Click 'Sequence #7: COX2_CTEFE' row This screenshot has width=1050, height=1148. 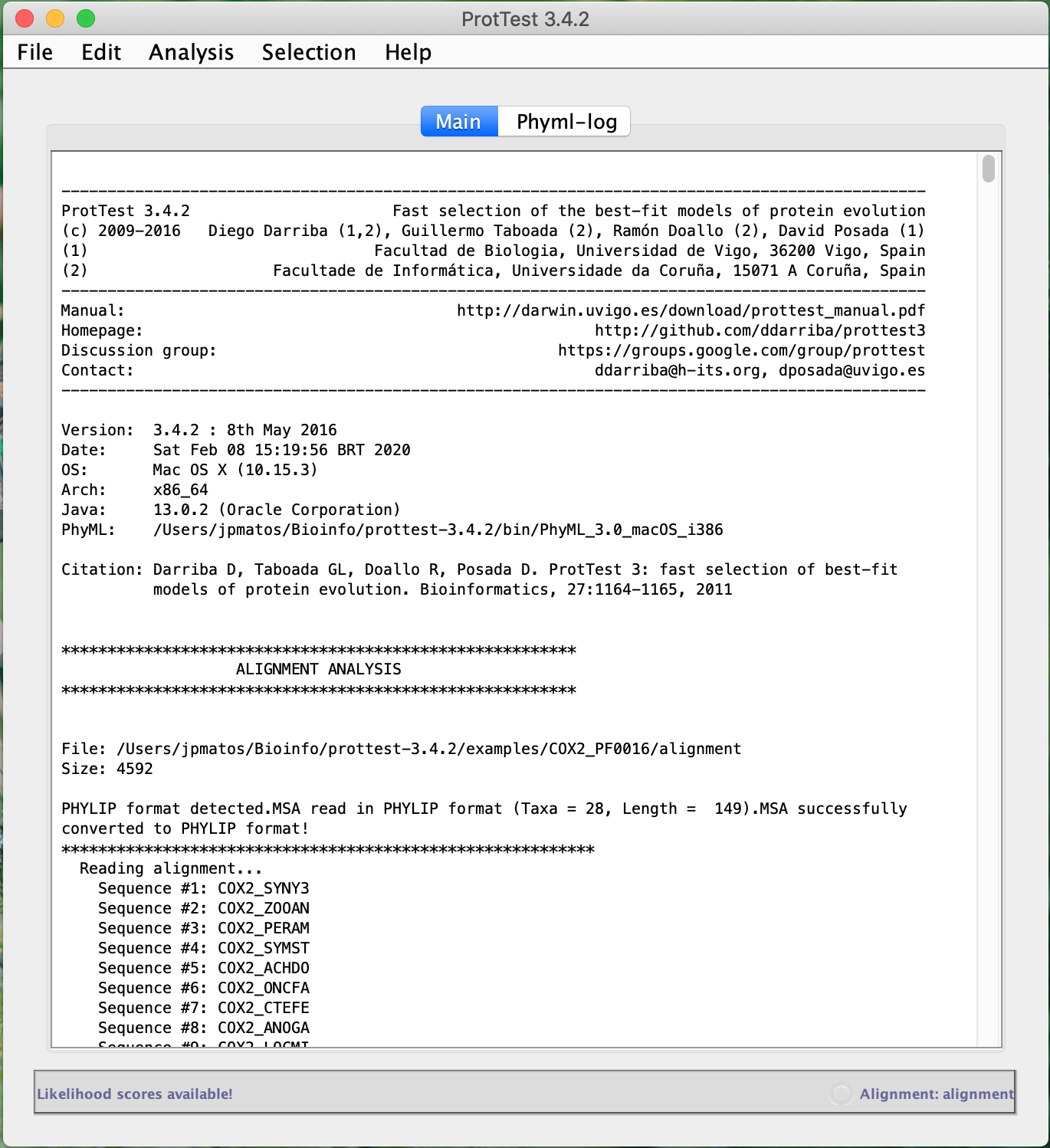204,1008
